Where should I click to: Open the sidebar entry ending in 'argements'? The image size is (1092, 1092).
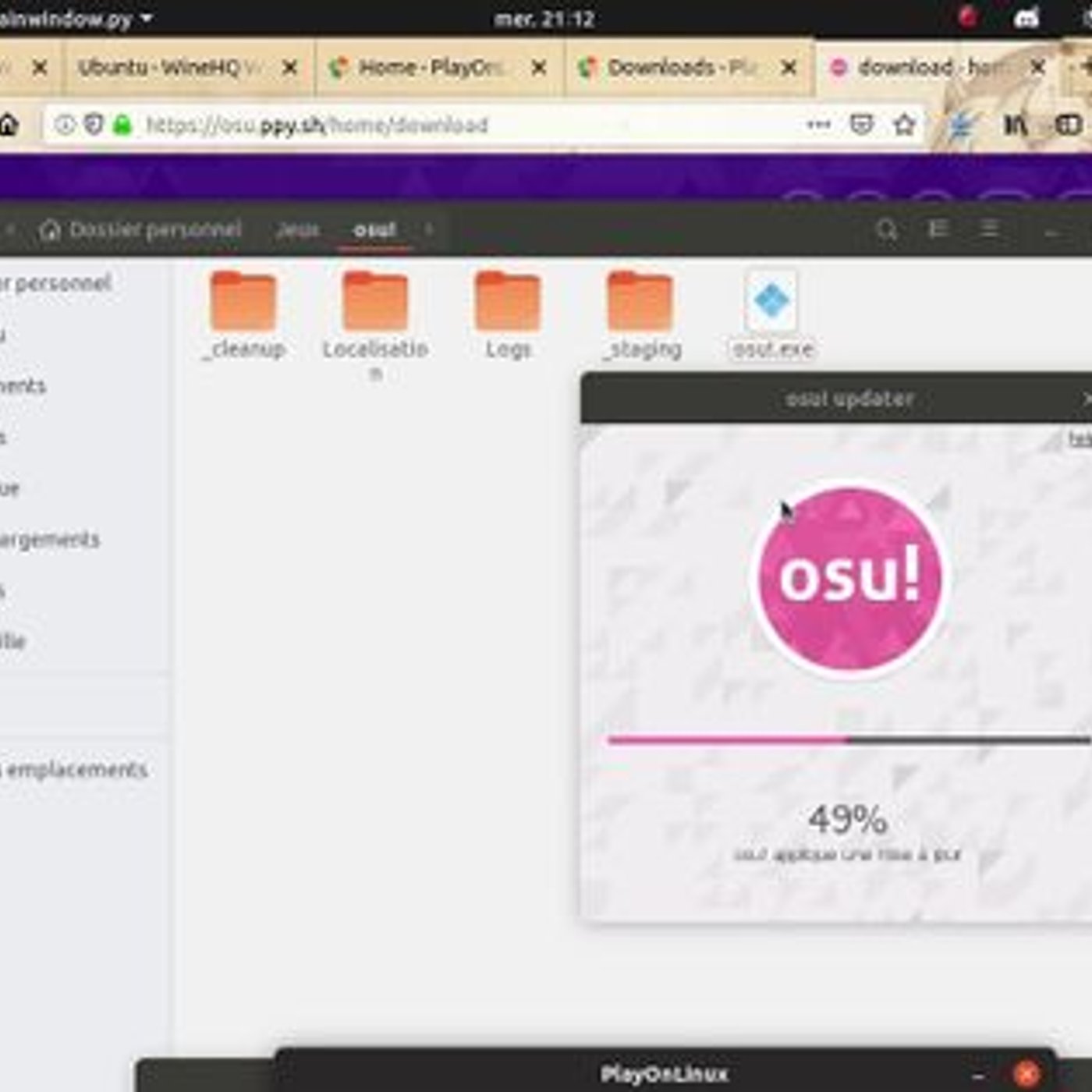coord(49,539)
